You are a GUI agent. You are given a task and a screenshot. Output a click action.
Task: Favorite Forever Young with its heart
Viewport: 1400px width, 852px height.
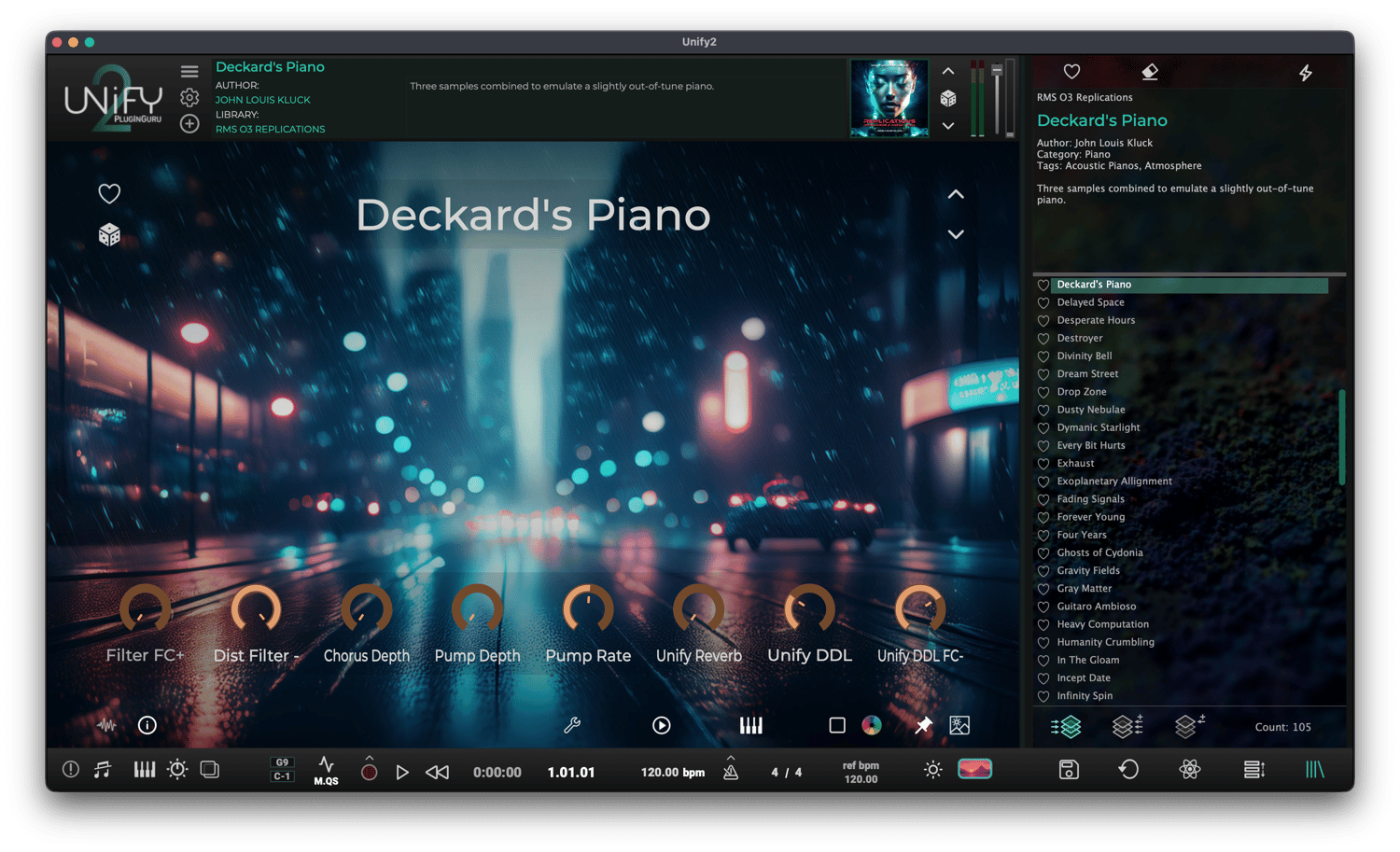[x=1043, y=518]
